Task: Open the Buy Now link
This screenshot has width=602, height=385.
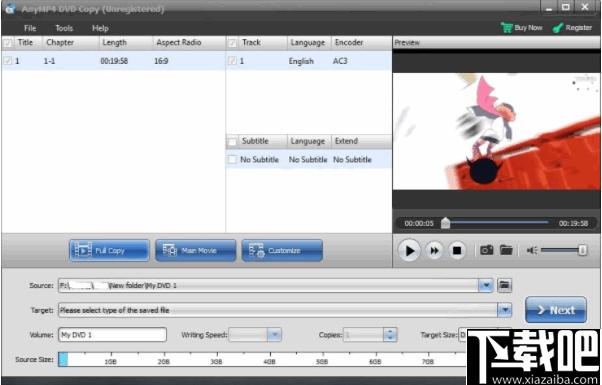Action: [528, 28]
